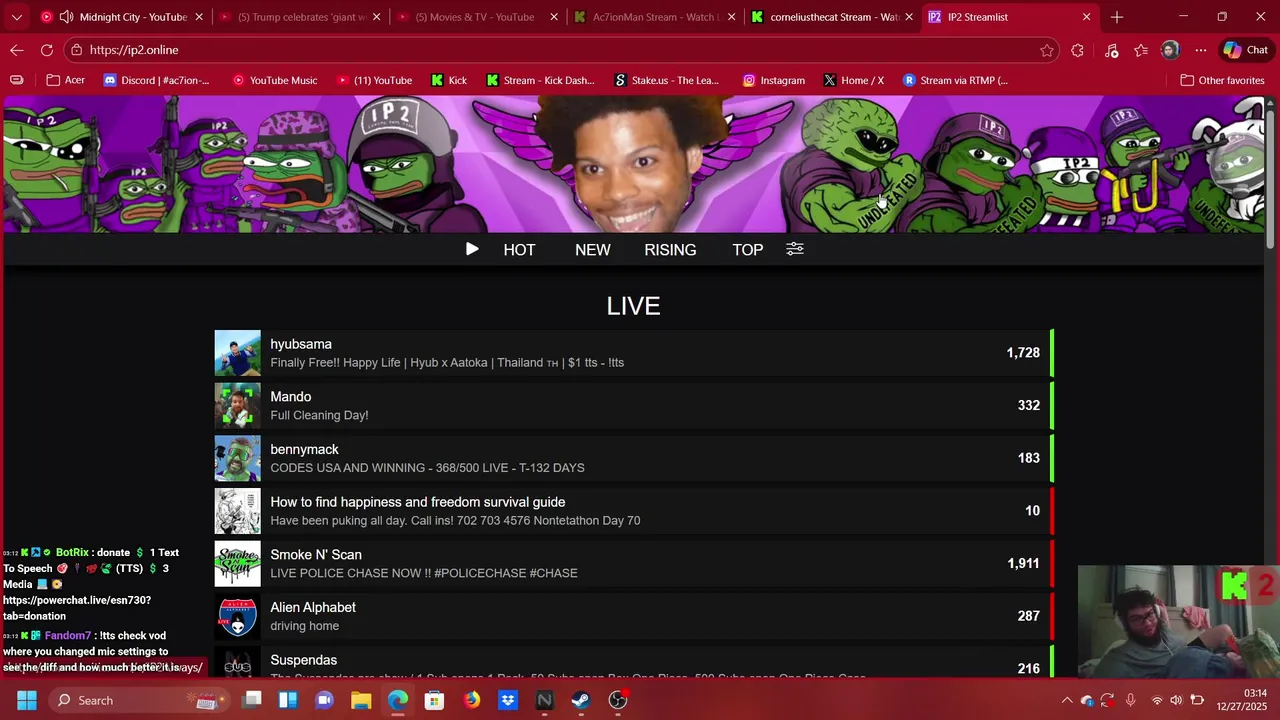Open volume control in system tray

coord(1176,700)
